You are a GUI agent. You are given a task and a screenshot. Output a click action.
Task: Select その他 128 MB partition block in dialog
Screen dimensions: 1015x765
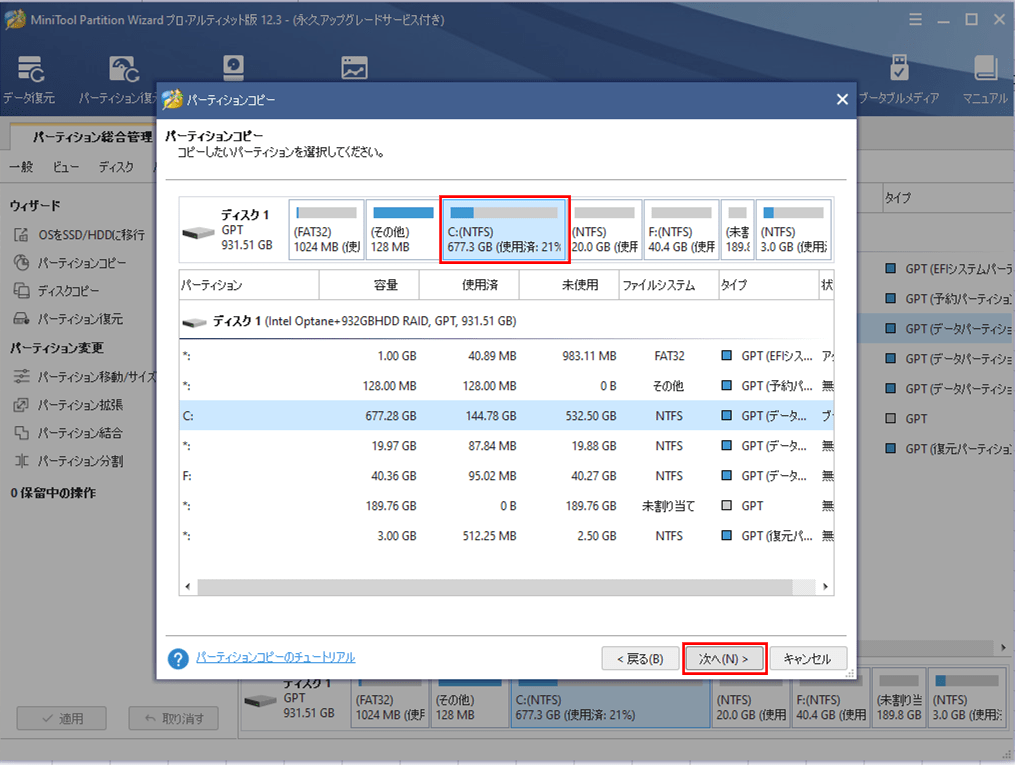(x=402, y=230)
